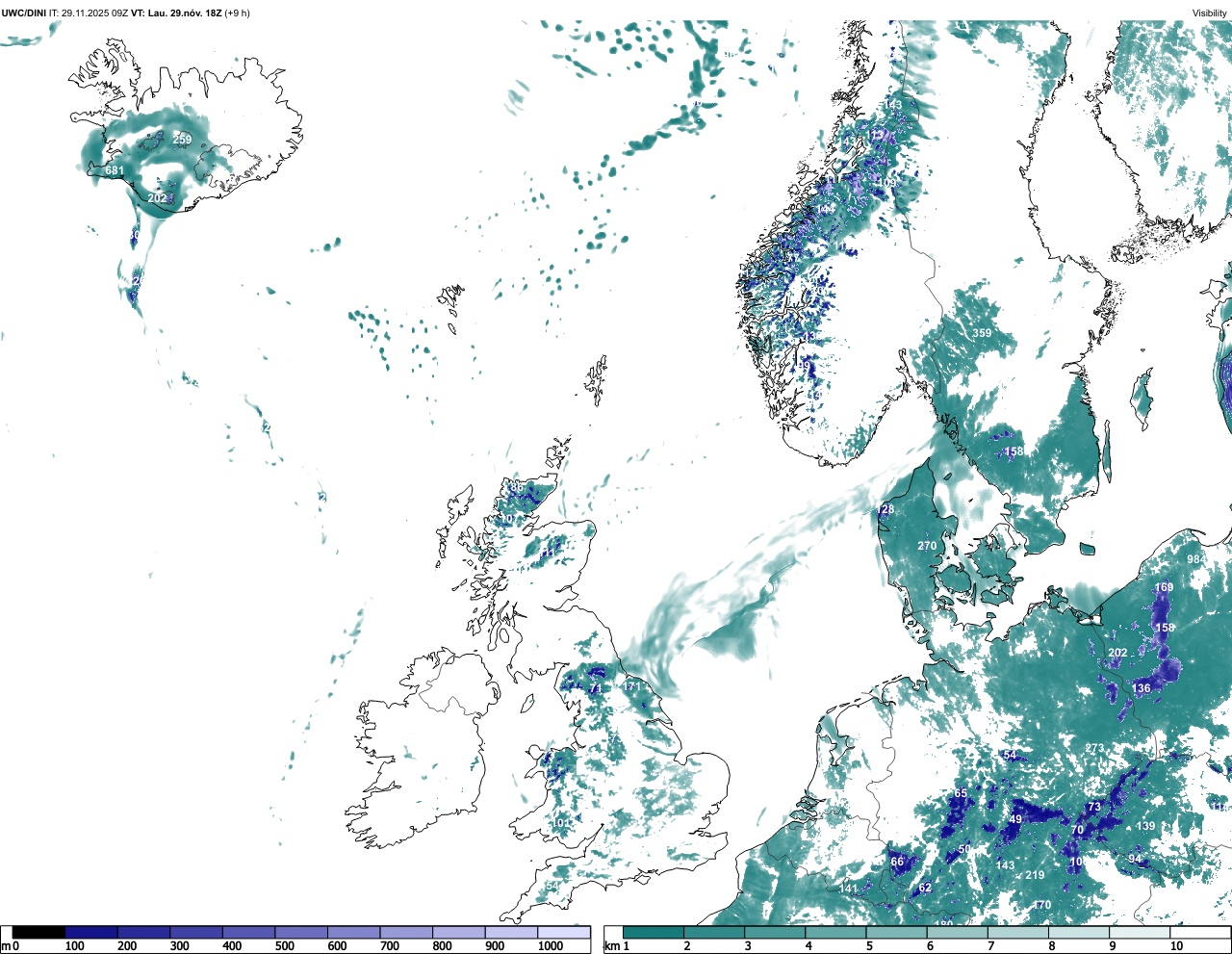Click the '10' tick label on the km legend
The width and height of the screenshot is (1232, 954).
coord(1176,946)
